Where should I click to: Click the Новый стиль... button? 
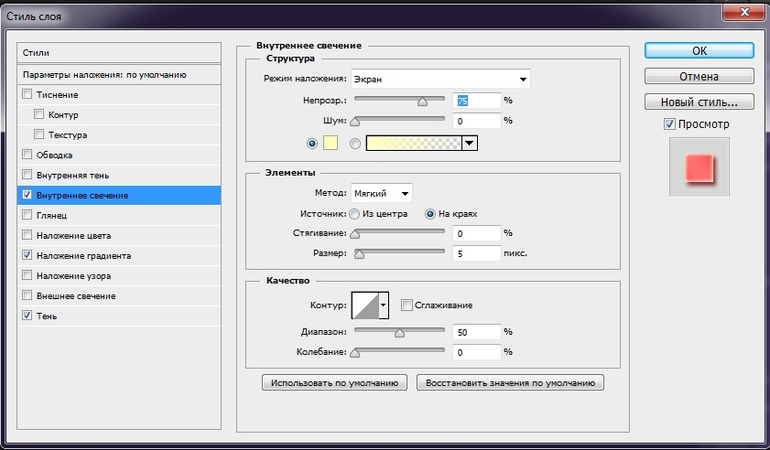point(698,101)
